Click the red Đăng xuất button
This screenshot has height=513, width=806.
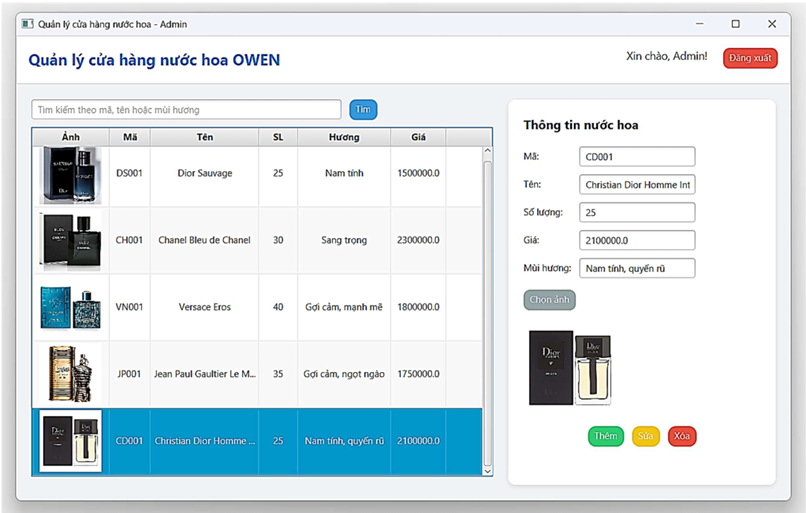point(749,58)
